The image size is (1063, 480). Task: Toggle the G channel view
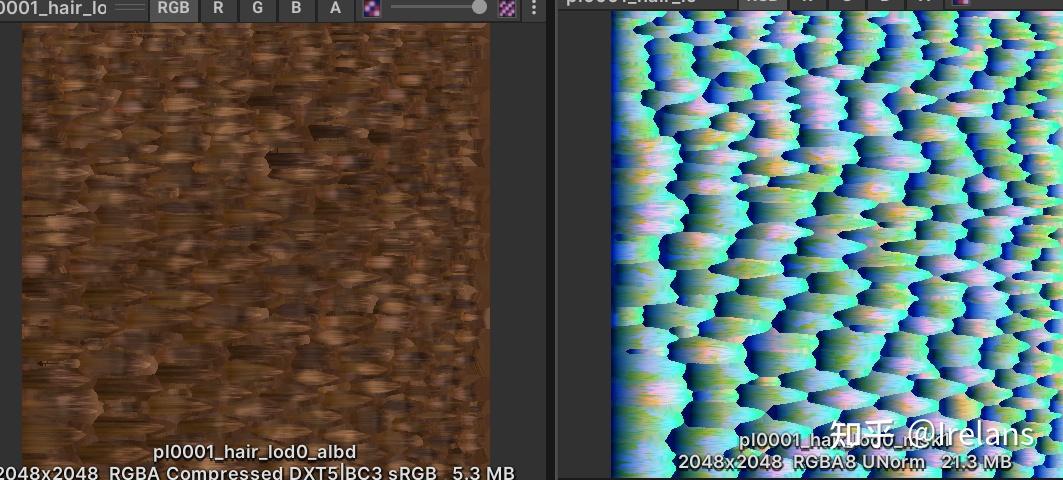(x=258, y=9)
